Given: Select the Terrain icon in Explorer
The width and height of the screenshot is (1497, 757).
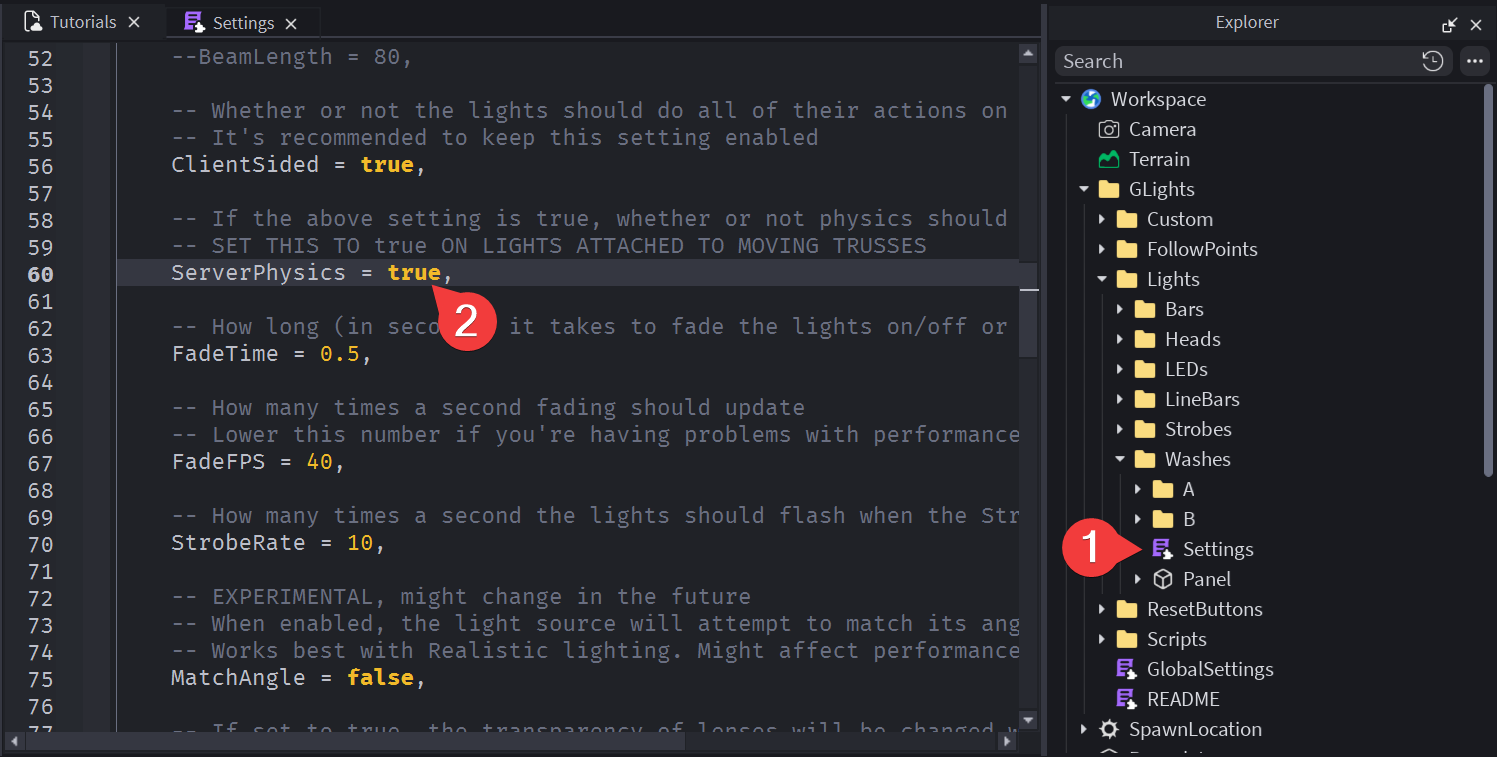Looking at the screenshot, I should coord(1108,159).
